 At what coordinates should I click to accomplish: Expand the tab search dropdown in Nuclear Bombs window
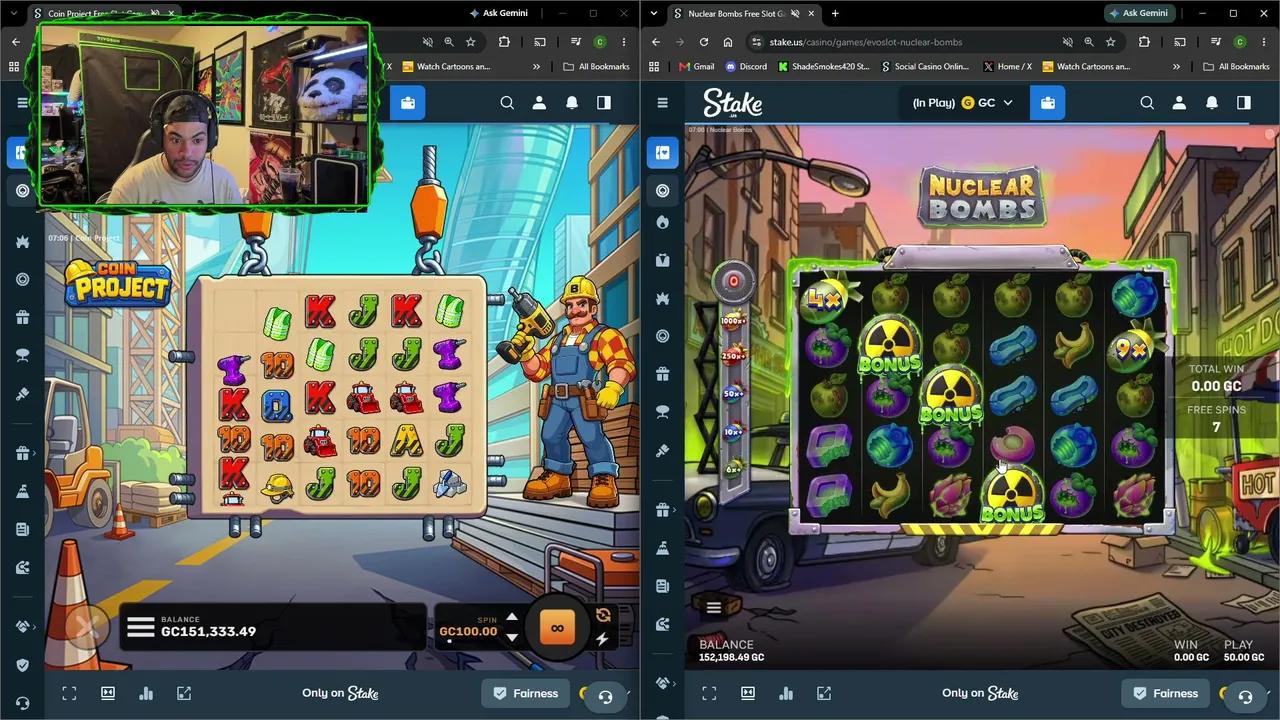coord(654,13)
